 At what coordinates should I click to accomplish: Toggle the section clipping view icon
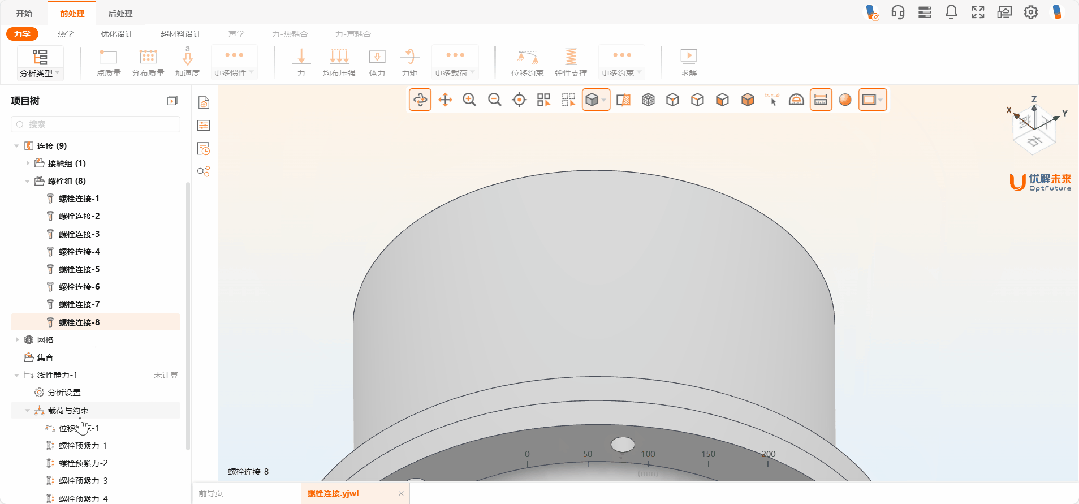click(623, 100)
